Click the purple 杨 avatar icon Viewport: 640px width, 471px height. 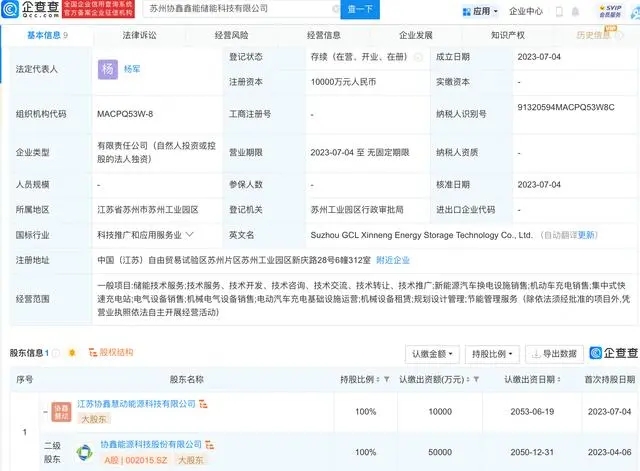108,69
